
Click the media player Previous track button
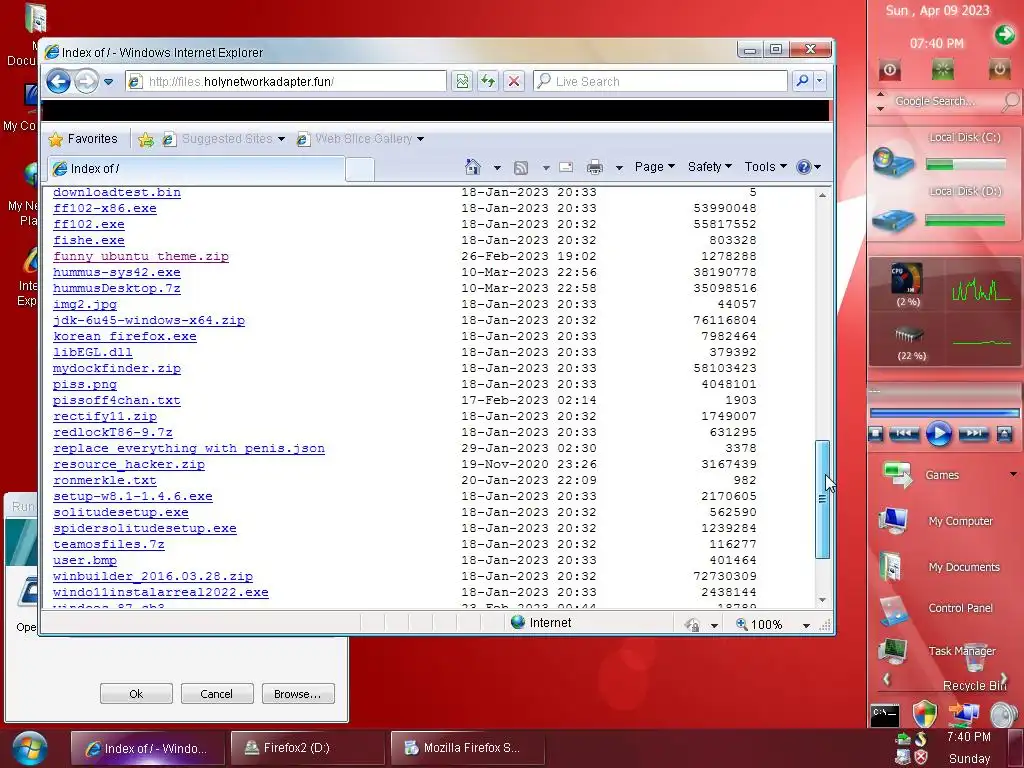pyautogui.click(x=904, y=433)
